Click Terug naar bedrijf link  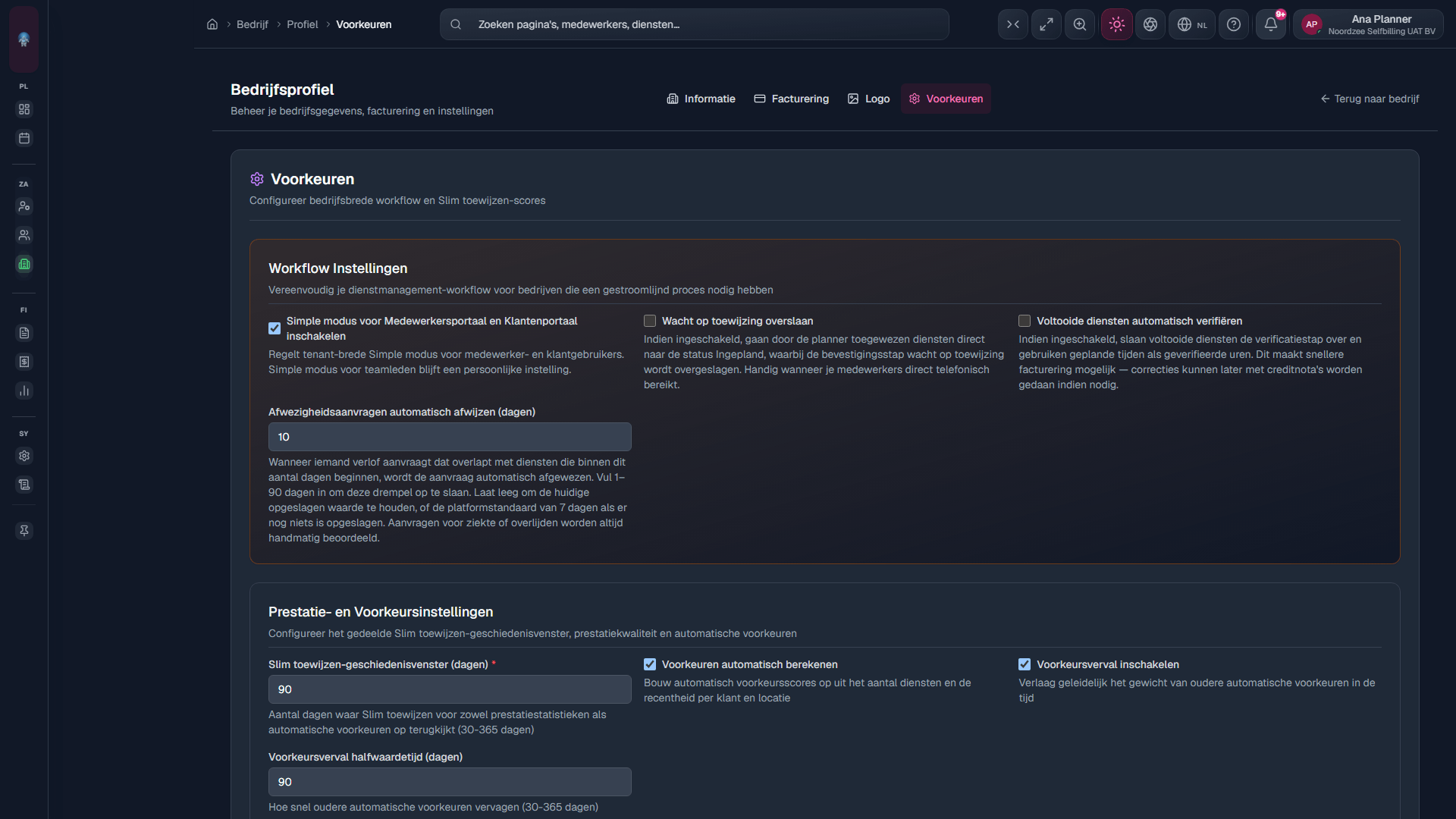click(x=1370, y=99)
